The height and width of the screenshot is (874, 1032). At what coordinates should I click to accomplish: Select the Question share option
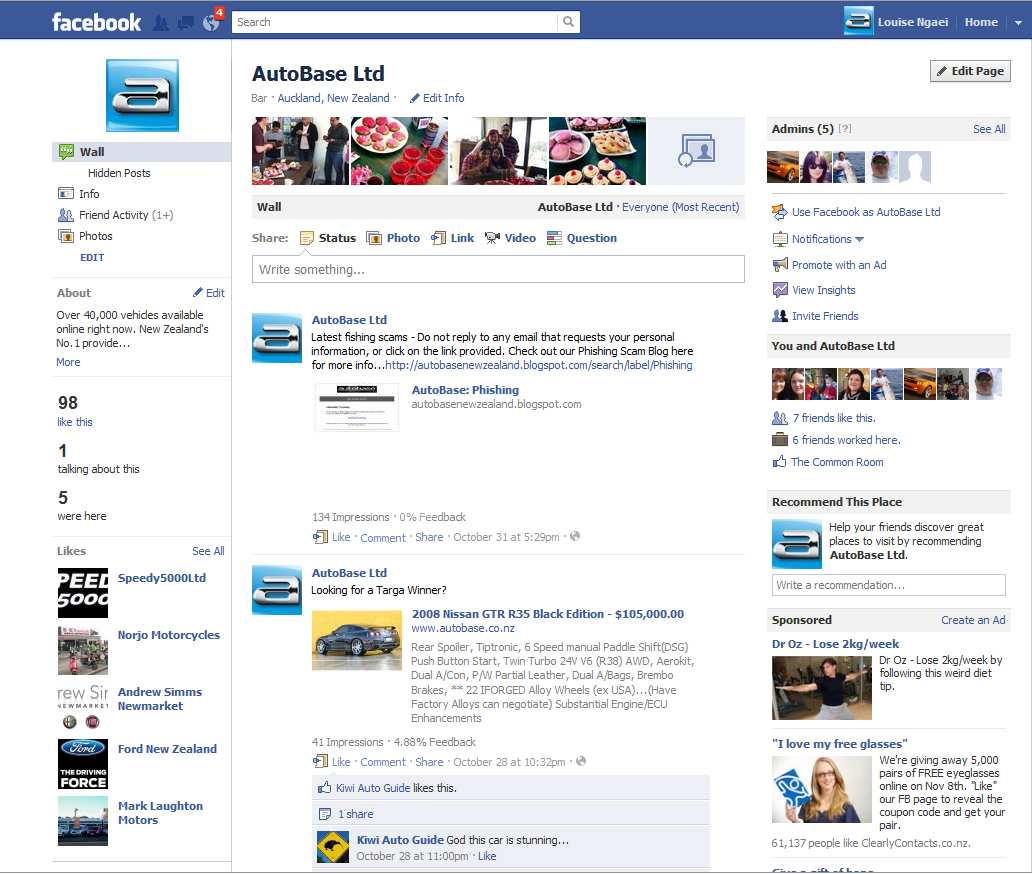[582, 238]
